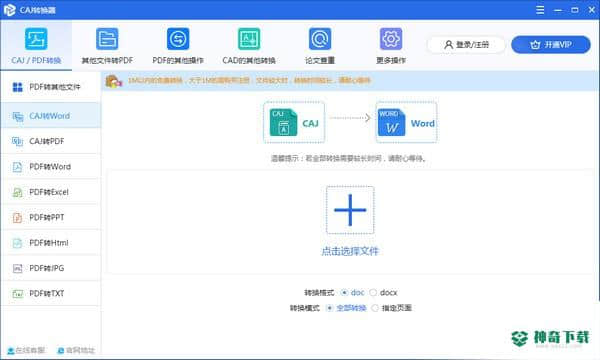The width and height of the screenshot is (600, 360).
Task: Open the PDF的其他操作 tab
Action: coord(178,46)
